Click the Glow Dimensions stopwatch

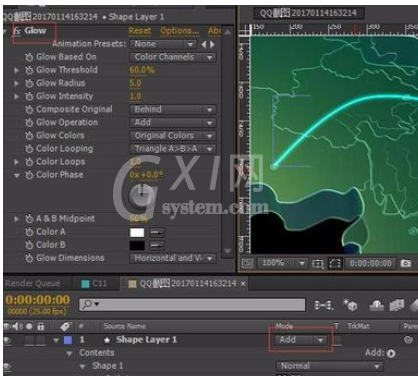(x=29, y=258)
